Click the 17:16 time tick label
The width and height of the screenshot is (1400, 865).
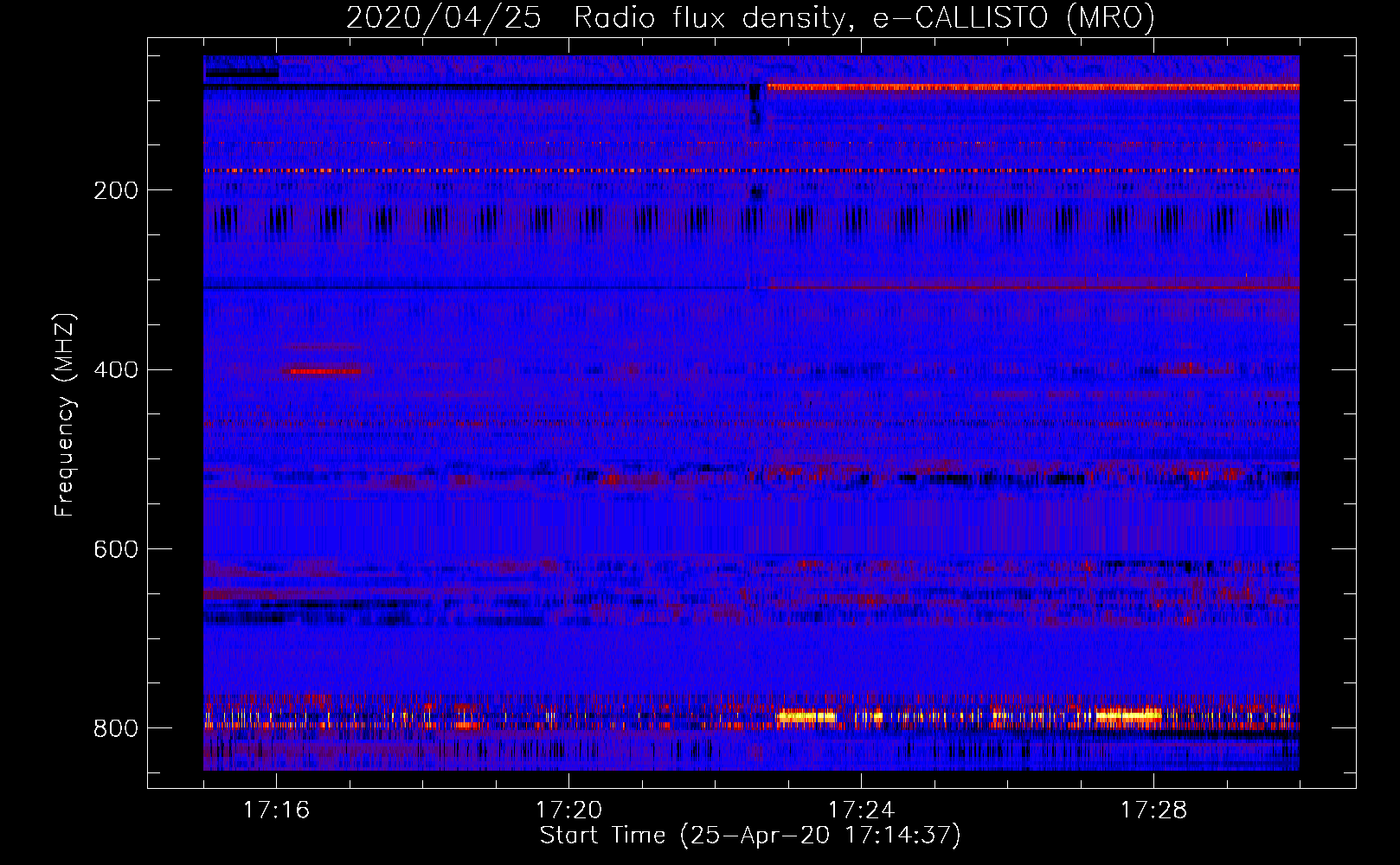point(276,811)
